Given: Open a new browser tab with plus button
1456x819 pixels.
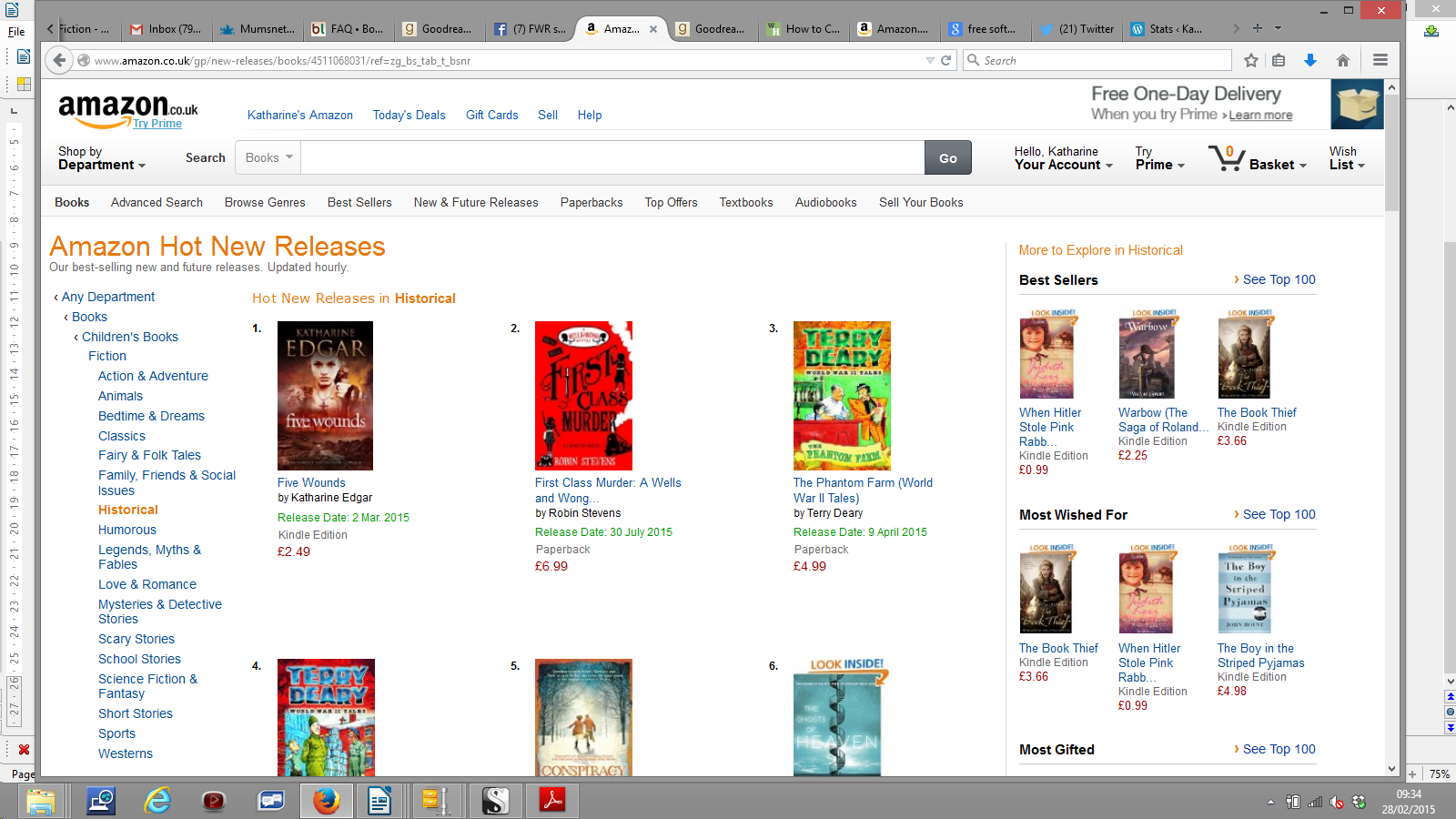Looking at the screenshot, I should (x=1258, y=28).
